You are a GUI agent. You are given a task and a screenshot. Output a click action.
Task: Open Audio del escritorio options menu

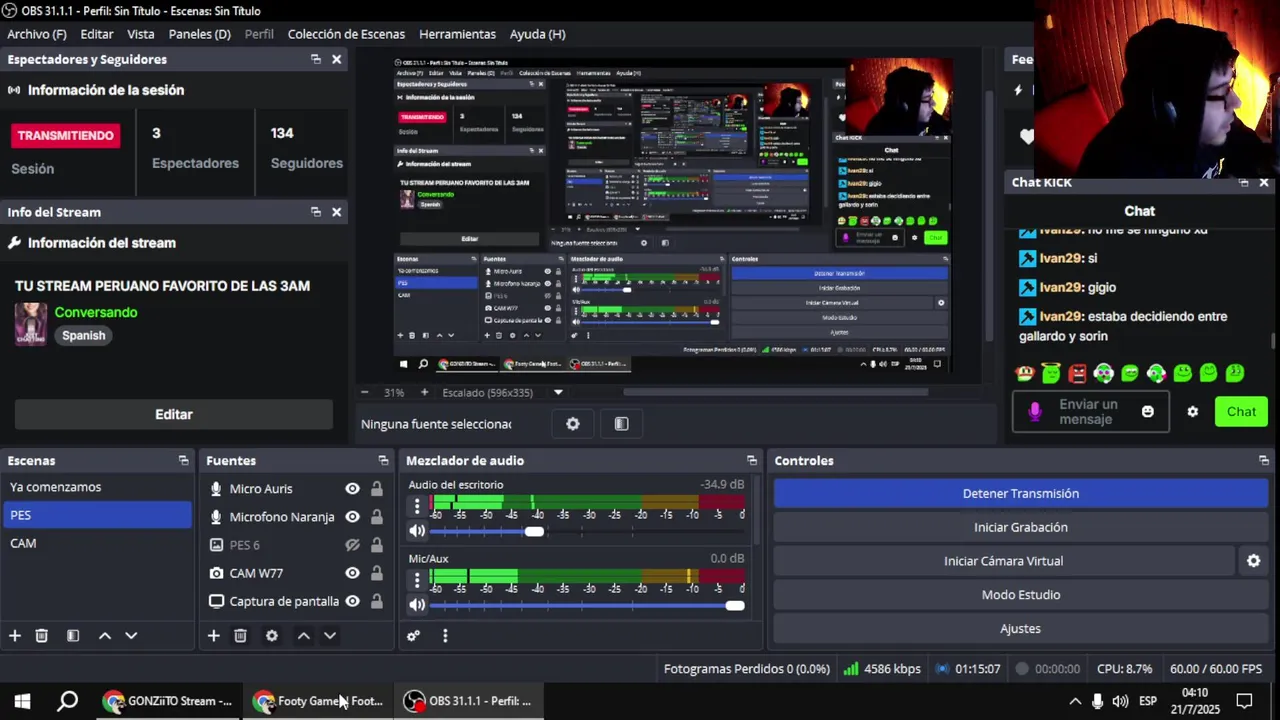[x=417, y=507]
